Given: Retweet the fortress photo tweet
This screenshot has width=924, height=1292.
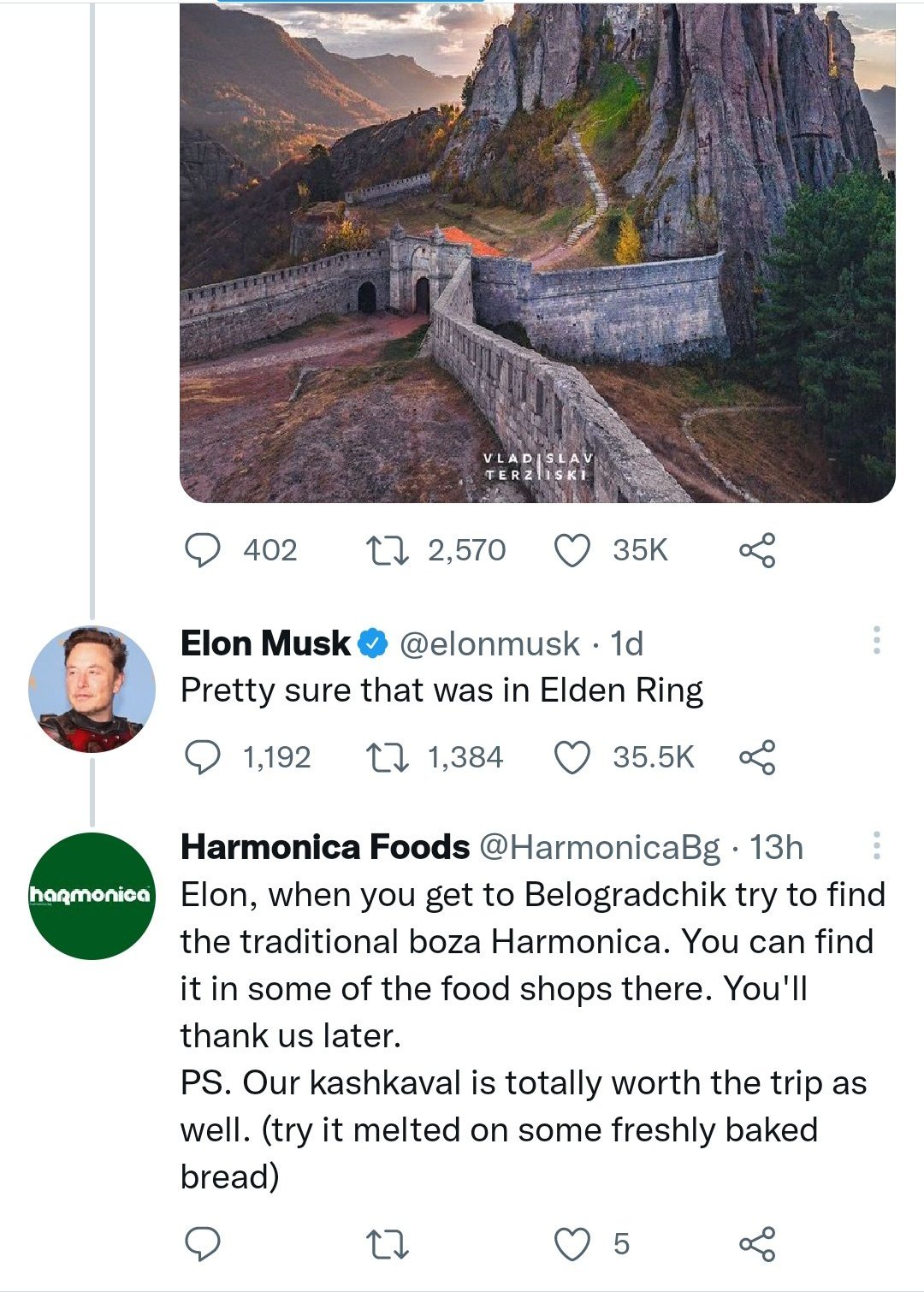Looking at the screenshot, I should coord(388,550).
